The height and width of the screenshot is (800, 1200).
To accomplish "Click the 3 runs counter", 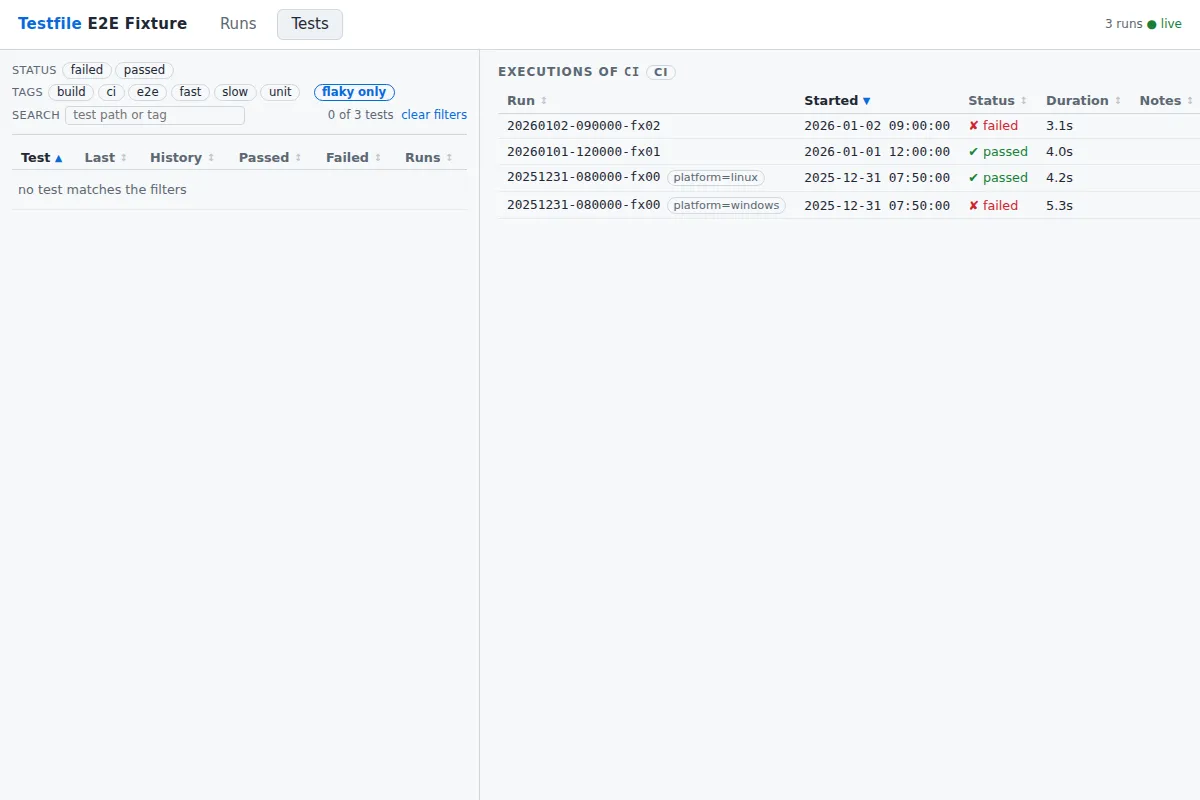I will 1123,24.
